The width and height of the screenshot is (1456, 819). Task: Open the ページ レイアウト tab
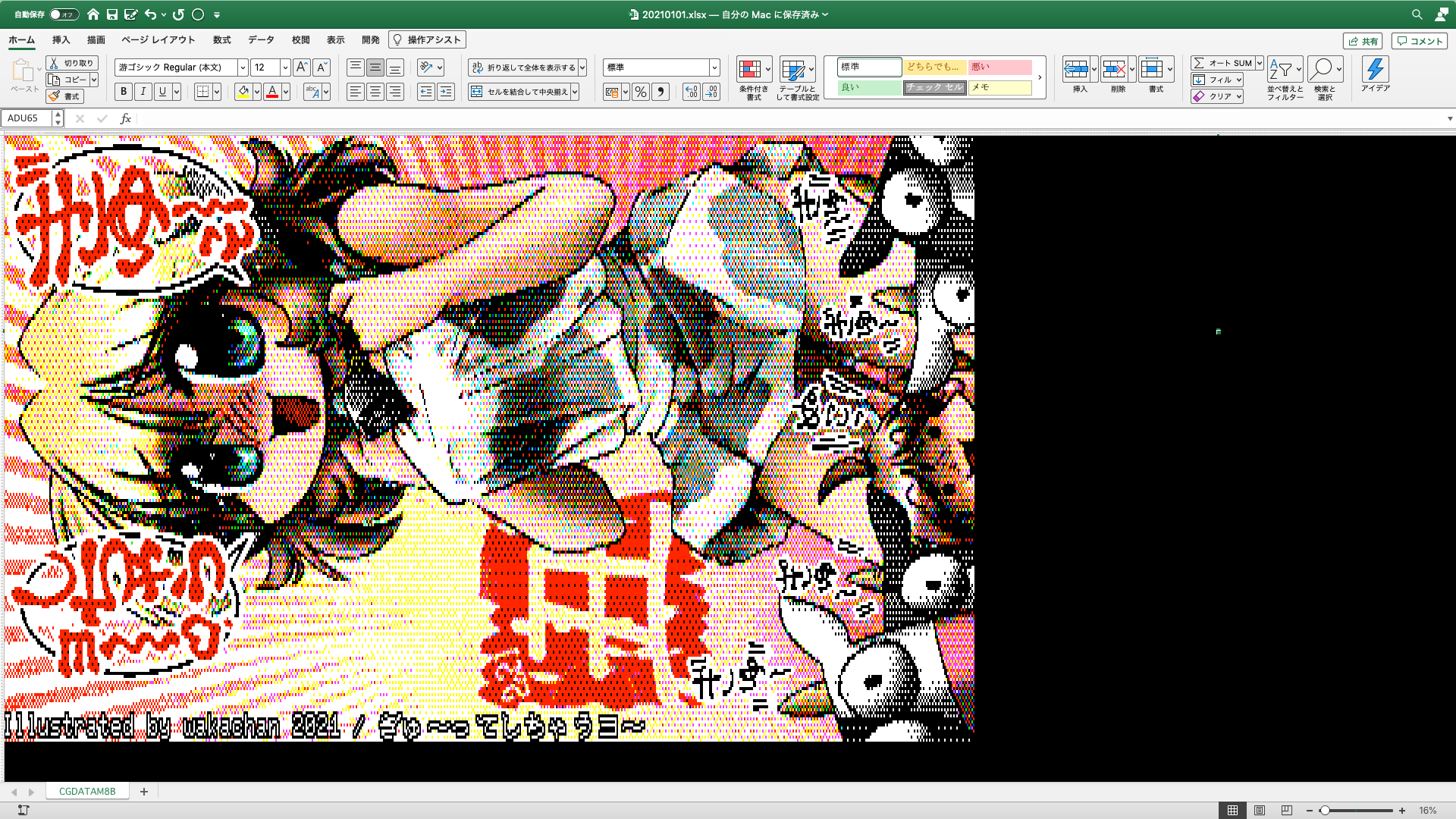point(158,39)
